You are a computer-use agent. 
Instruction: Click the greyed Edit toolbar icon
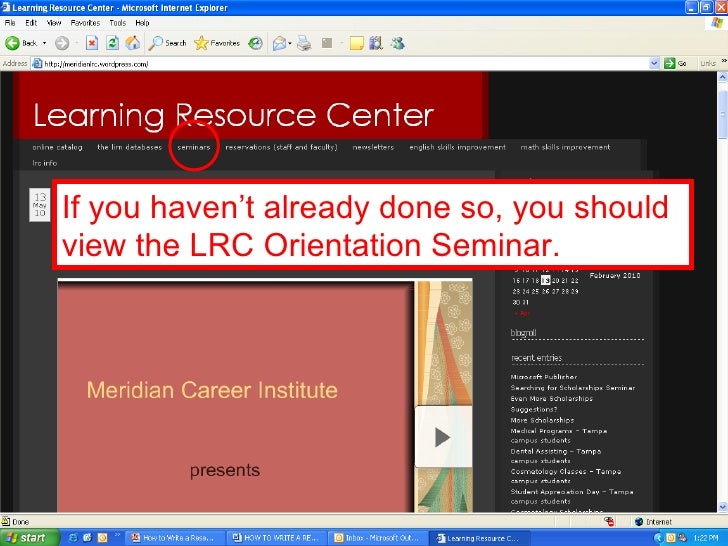pos(327,43)
